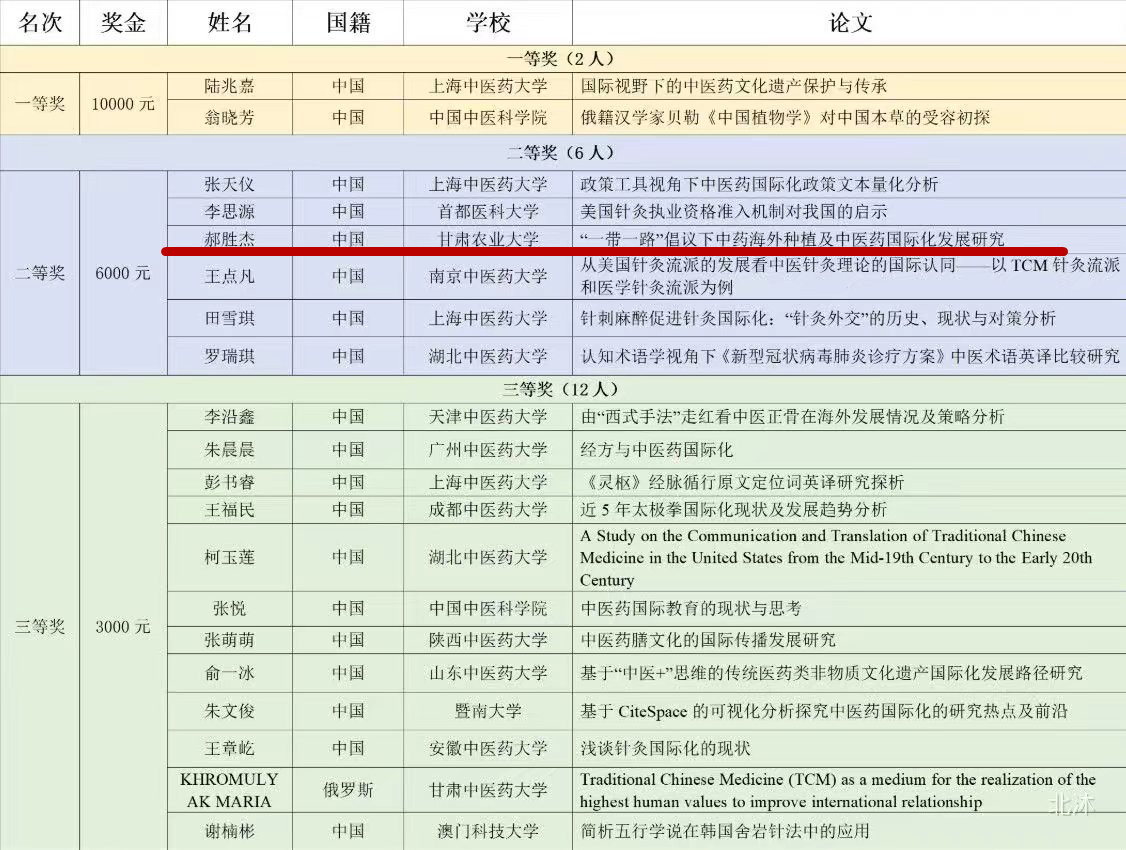Click the paper title mentioning CiteSpace

[x=824, y=711]
